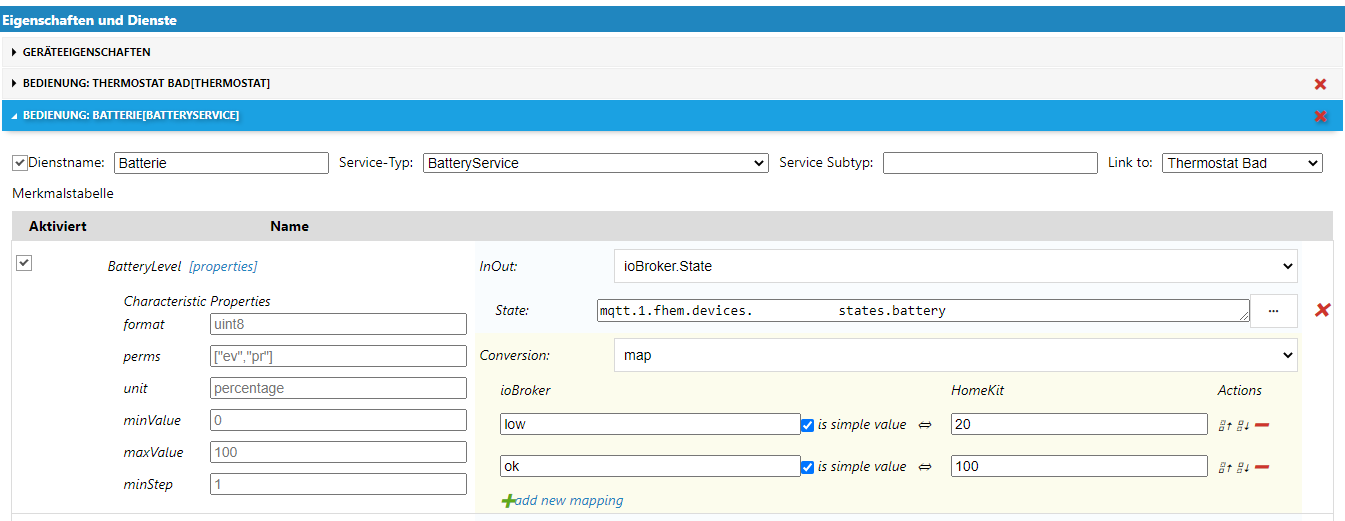This screenshot has width=1345, height=521.
Task: Click the minValue field
Action: click(338, 420)
